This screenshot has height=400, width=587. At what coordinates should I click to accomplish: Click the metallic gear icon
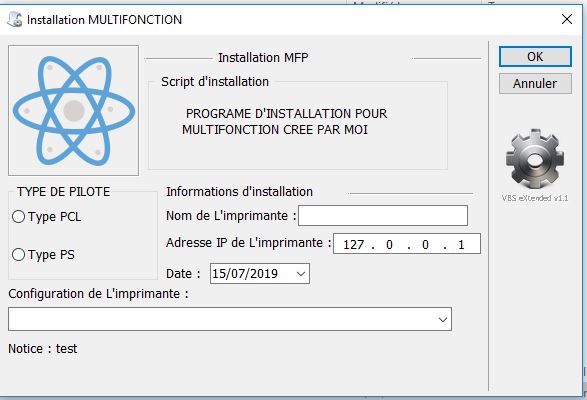pyautogui.click(x=535, y=159)
